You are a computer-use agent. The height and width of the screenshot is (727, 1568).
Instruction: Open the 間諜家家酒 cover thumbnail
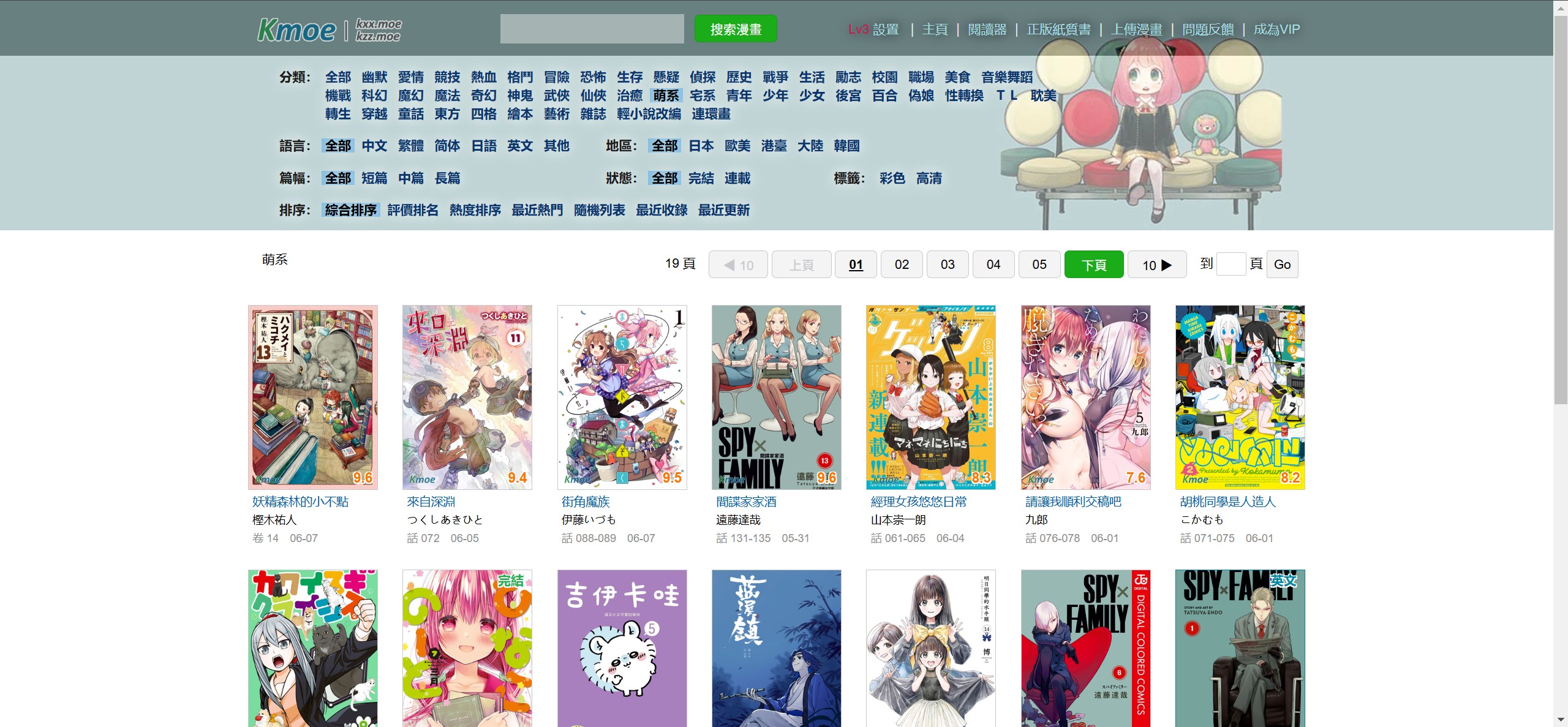coord(777,397)
